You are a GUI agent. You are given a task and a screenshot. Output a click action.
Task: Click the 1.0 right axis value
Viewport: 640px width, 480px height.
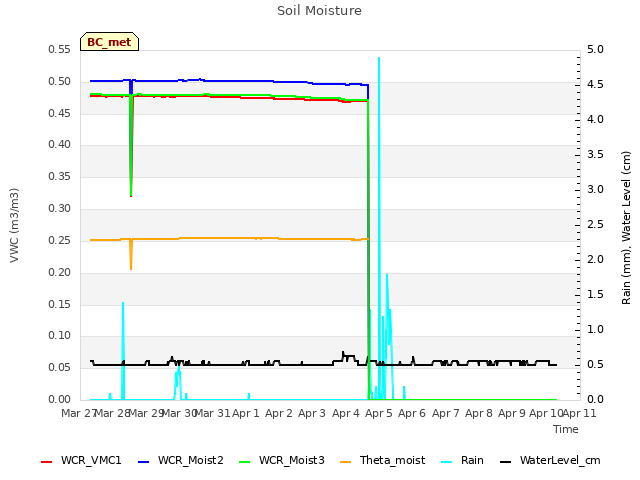pyautogui.click(x=595, y=329)
